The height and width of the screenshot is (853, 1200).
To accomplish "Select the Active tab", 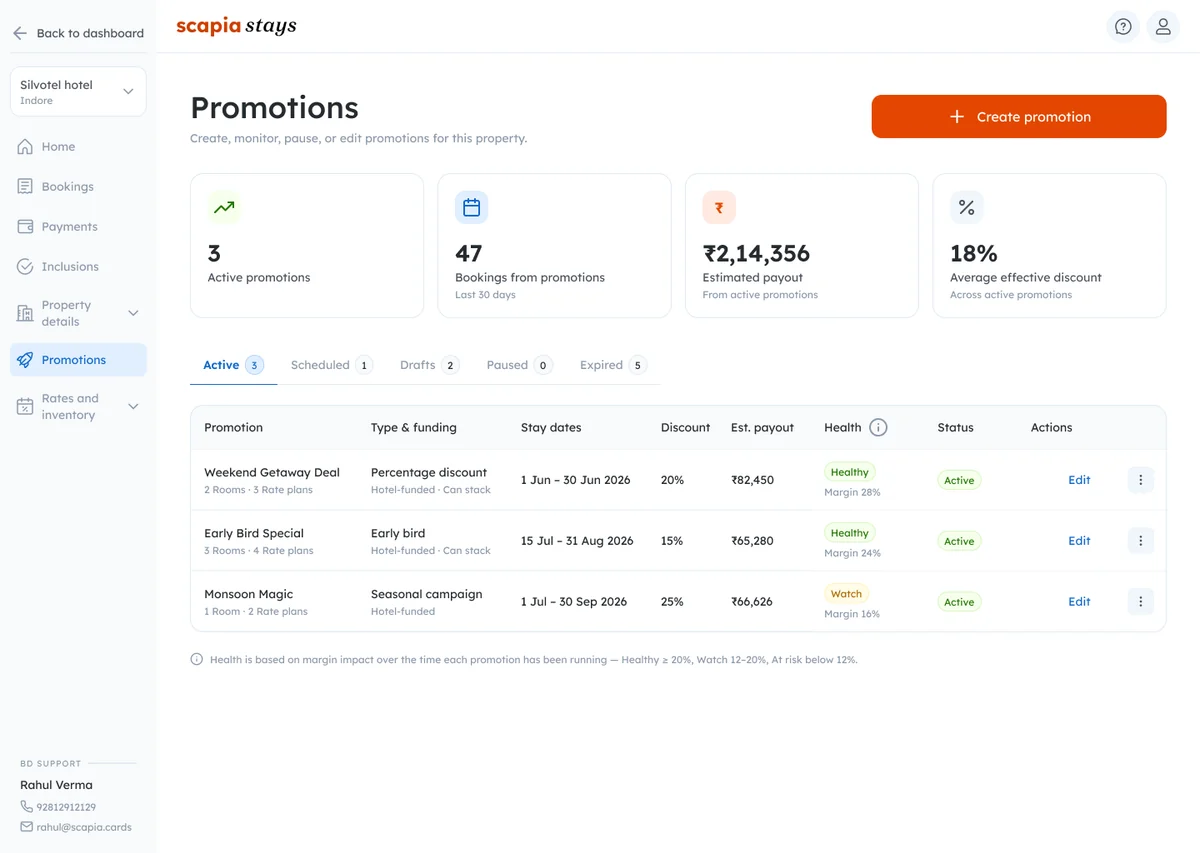I will pos(233,365).
